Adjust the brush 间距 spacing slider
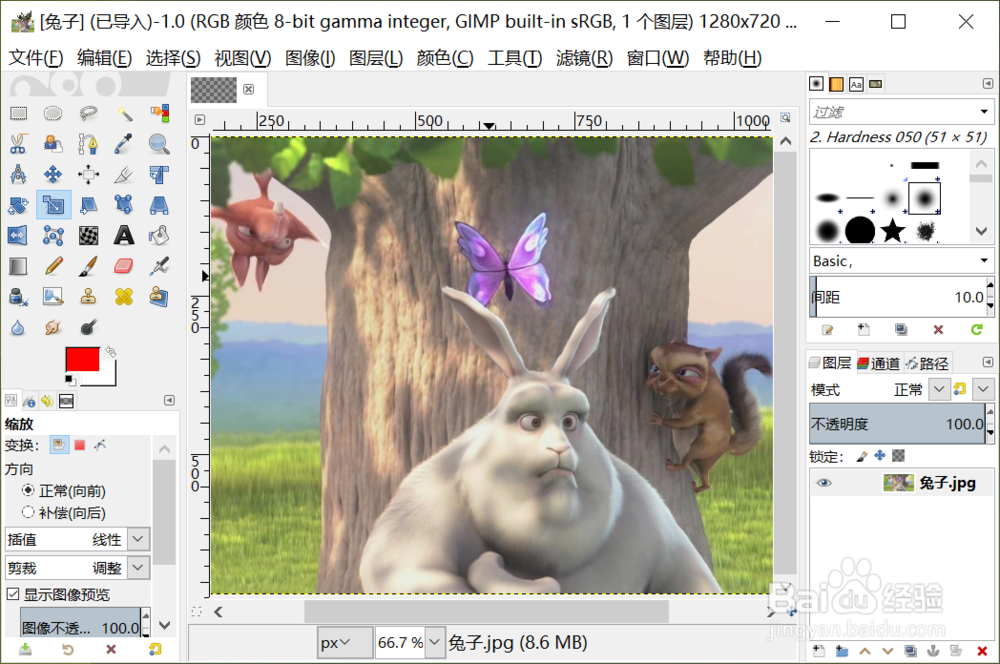 coord(897,297)
